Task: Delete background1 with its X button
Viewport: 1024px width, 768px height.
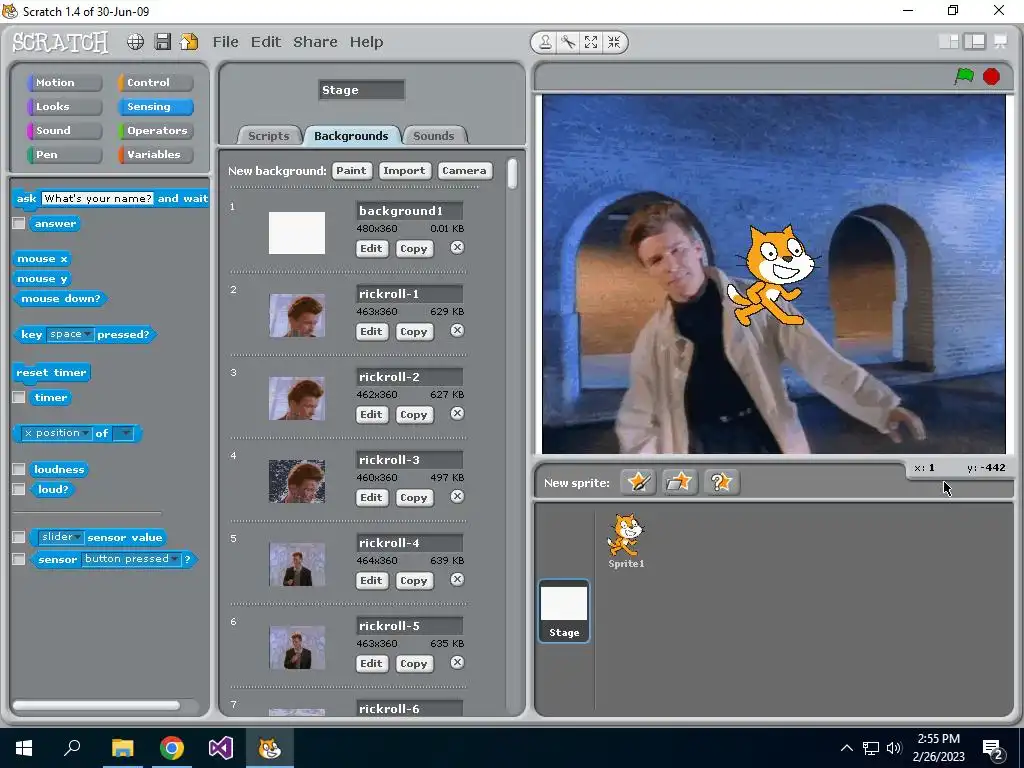Action: click(x=457, y=248)
